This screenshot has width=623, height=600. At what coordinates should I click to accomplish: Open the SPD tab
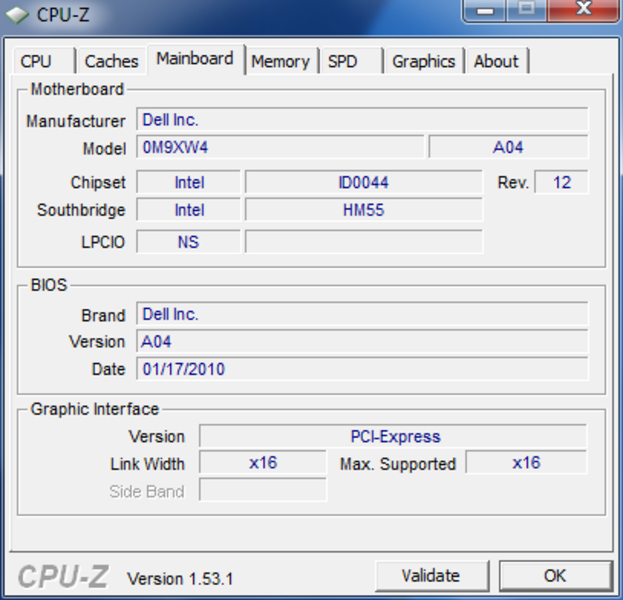[351, 61]
